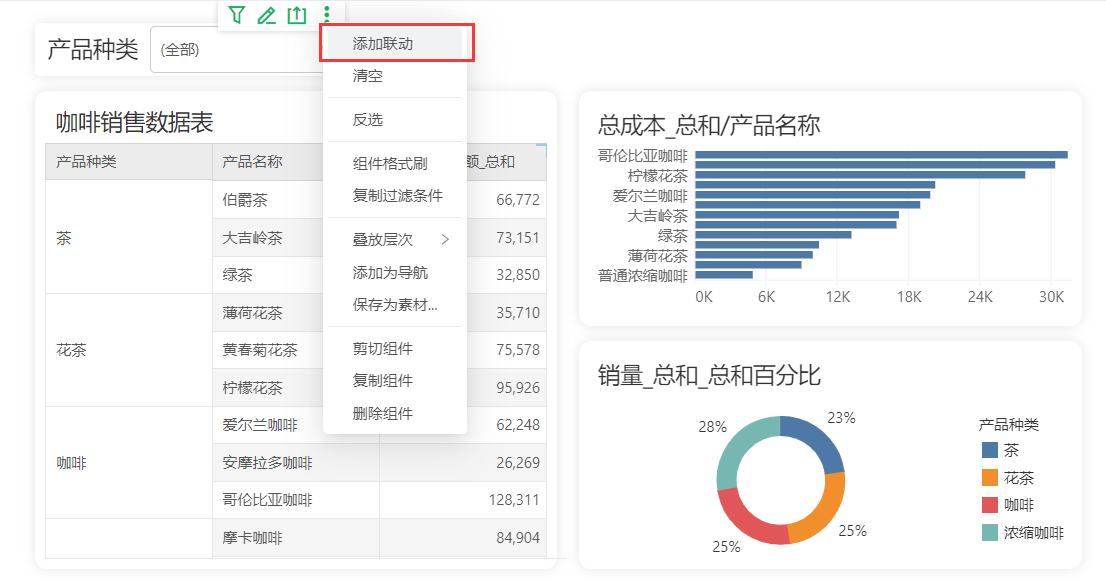Click the 茶 blue legend swatch
The width and height of the screenshot is (1106, 588).
[990, 450]
